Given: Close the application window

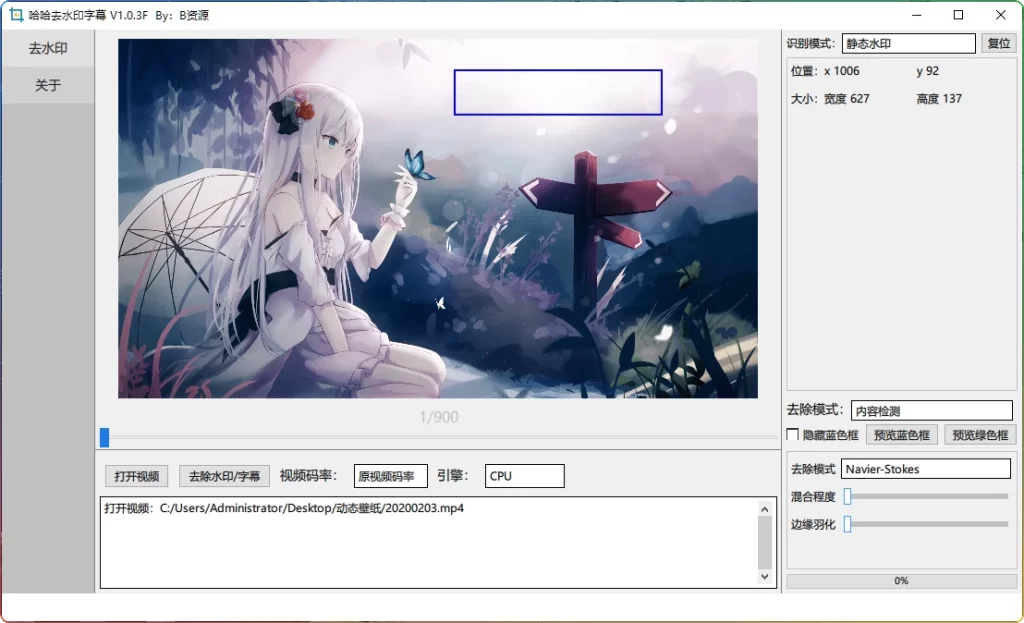Looking at the screenshot, I should pos(1000,15).
